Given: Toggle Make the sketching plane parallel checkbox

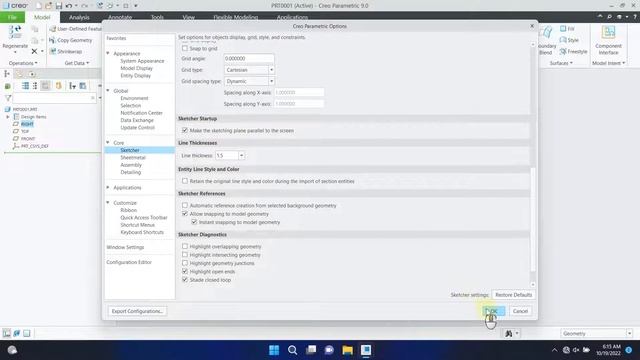Looking at the screenshot, I should (x=185, y=130).
